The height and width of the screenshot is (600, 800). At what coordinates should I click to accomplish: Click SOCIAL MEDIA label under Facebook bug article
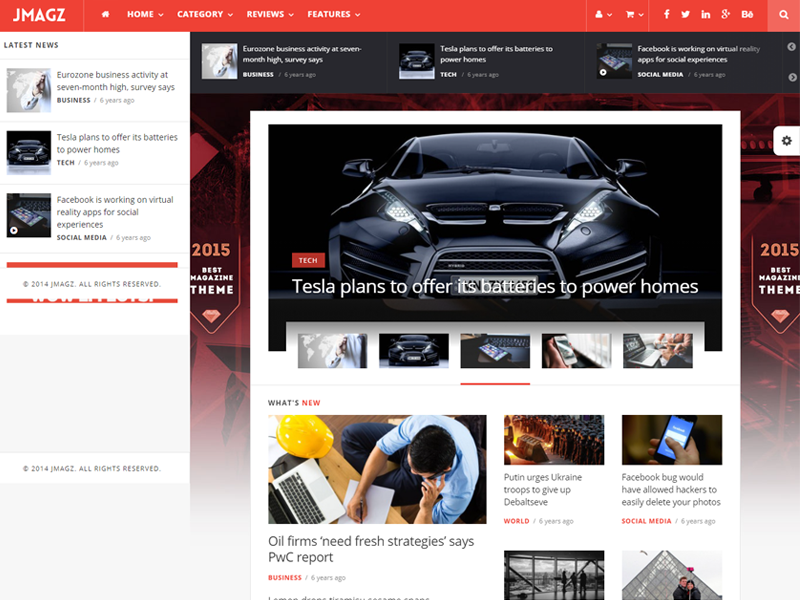[646, 521]
